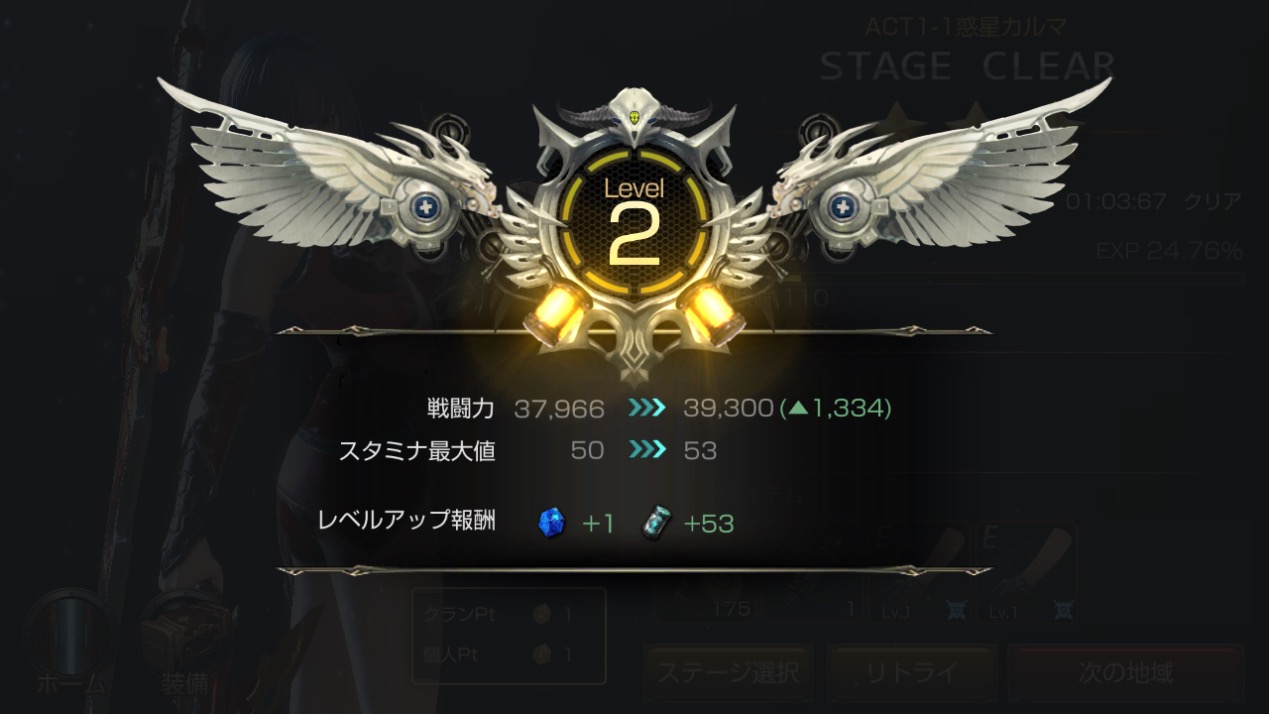Tap the STAGE CLEAR title text
1269x714 pixels.
click(967, 66)
